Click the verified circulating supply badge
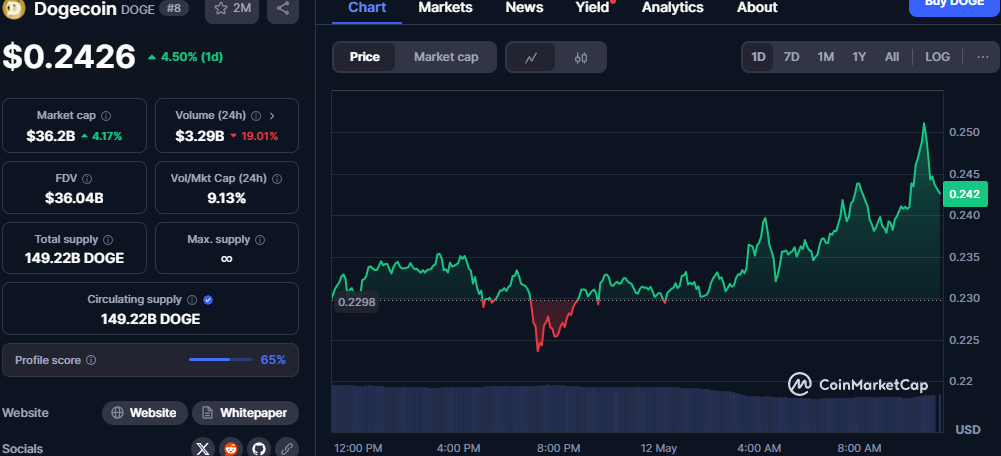The height and width of the screenshot is (456, 1001). point(208,300)
